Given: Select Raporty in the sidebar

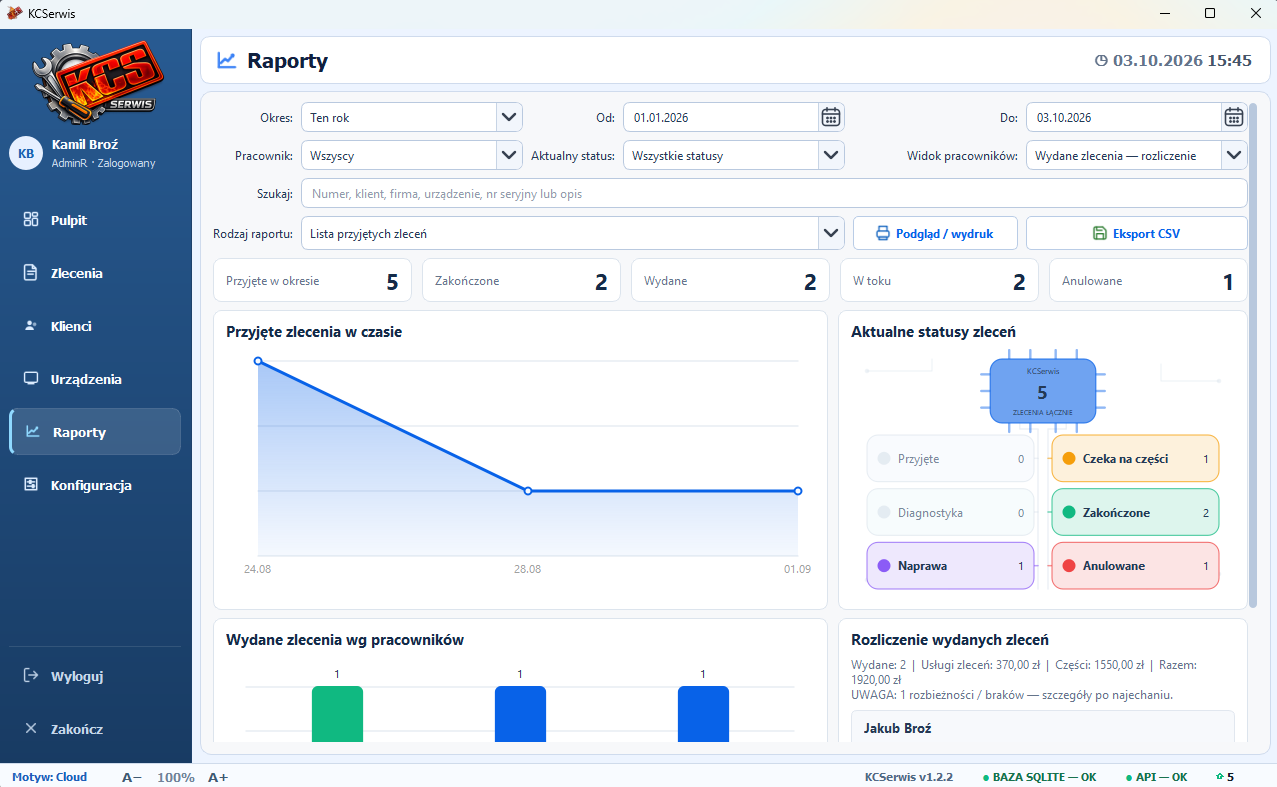Looking at the screenshot, I should [95, 432].
